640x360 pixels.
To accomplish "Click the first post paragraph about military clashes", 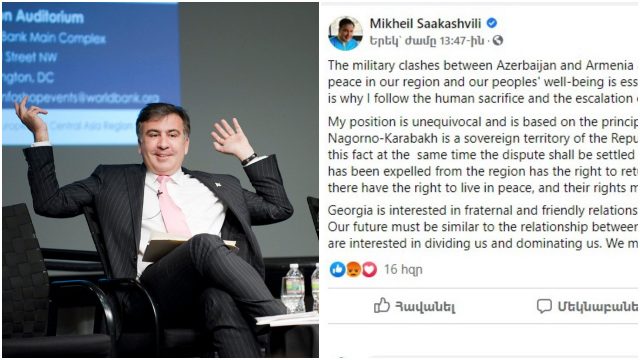I will click(483, 82).
